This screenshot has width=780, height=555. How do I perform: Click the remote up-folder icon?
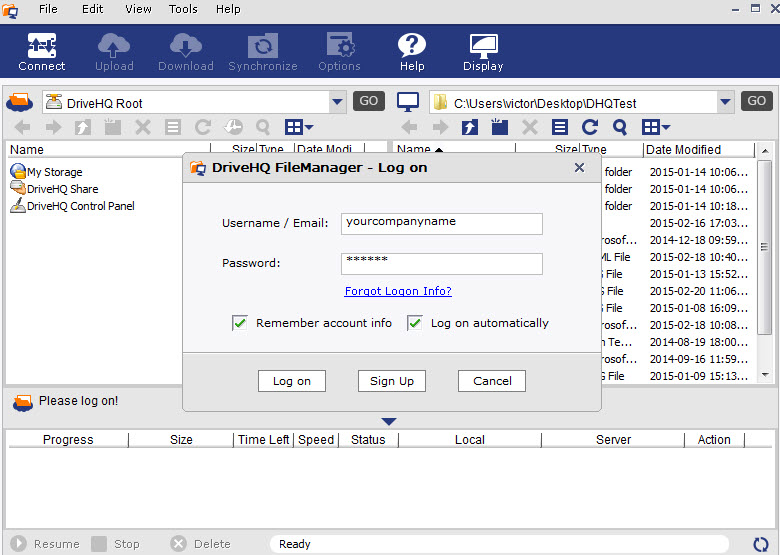pos(83,127)
